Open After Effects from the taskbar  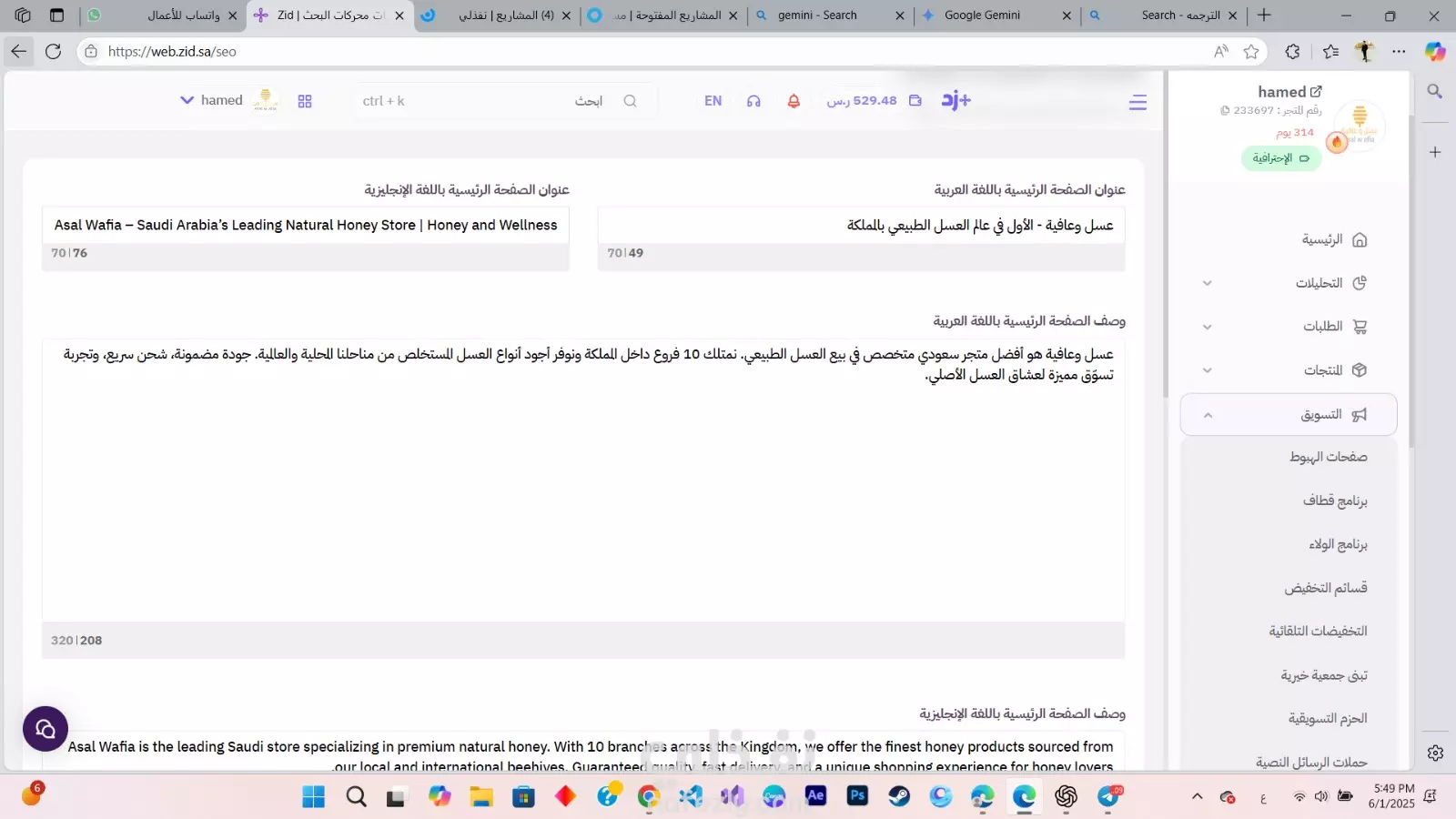pos(815,795)
